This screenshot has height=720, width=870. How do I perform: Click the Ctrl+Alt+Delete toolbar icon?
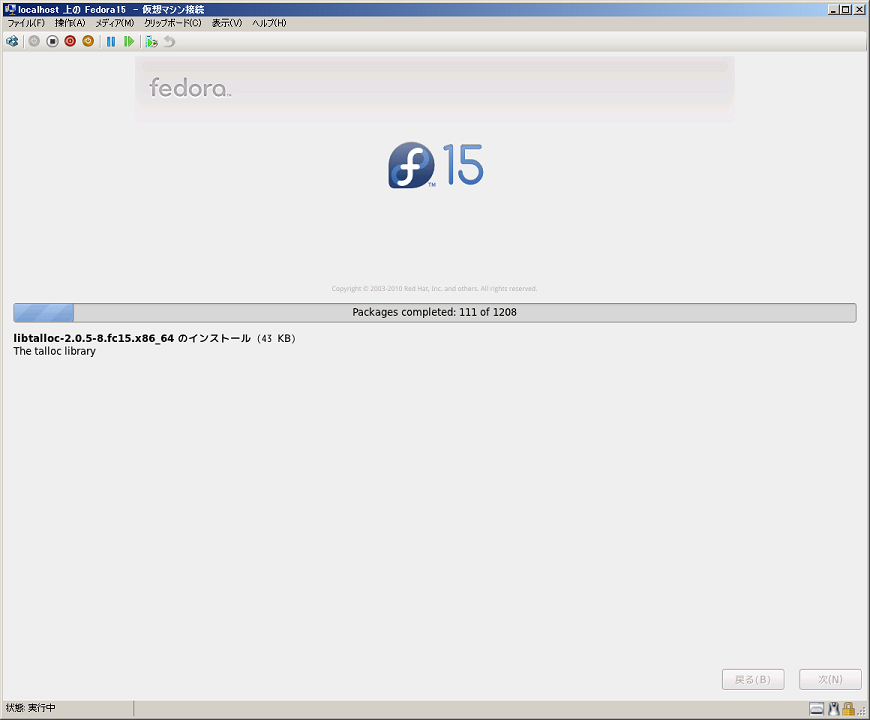pyautogui.click(x=12, y=41)
